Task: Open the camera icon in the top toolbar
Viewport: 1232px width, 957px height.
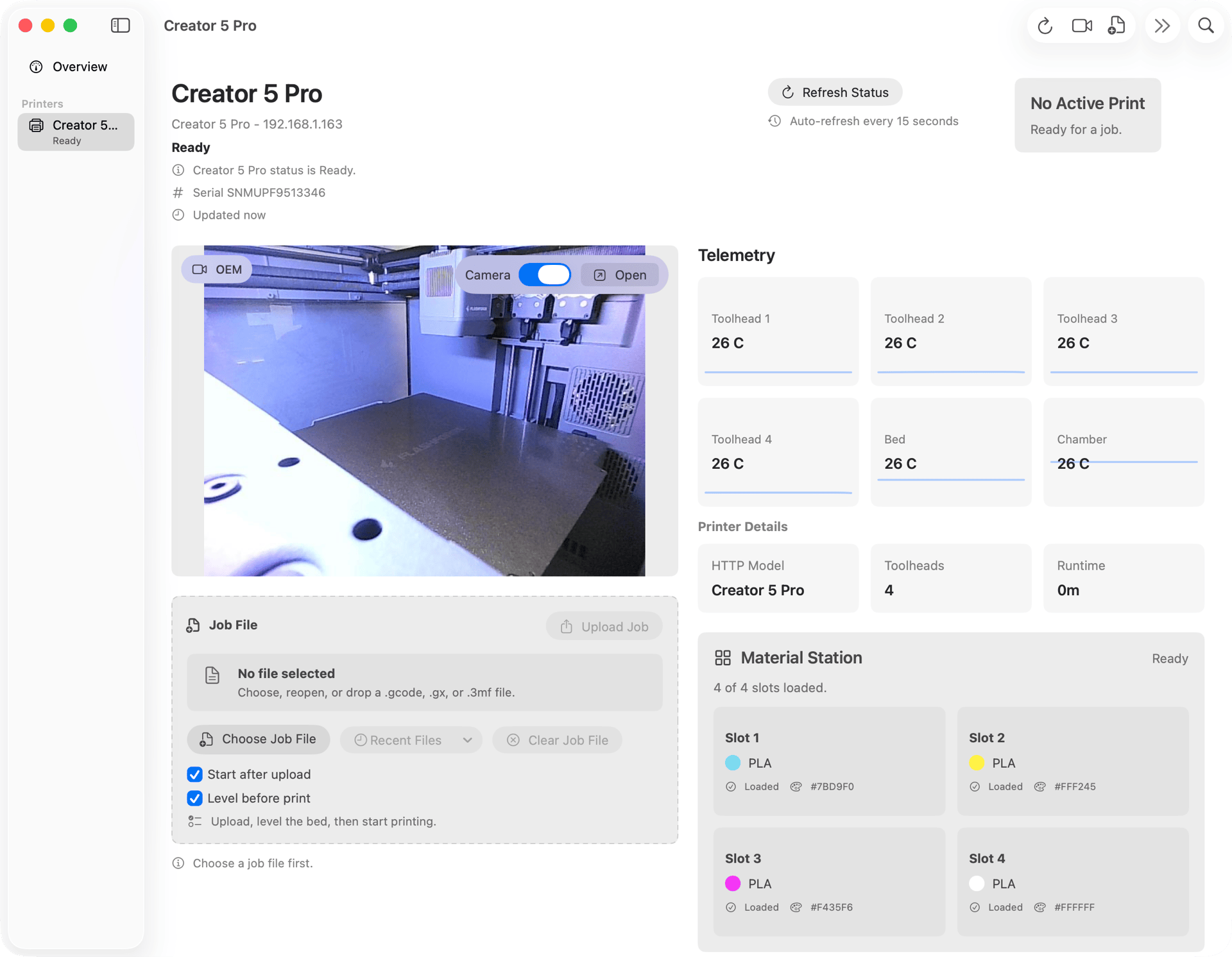Action: point(1082,26)
